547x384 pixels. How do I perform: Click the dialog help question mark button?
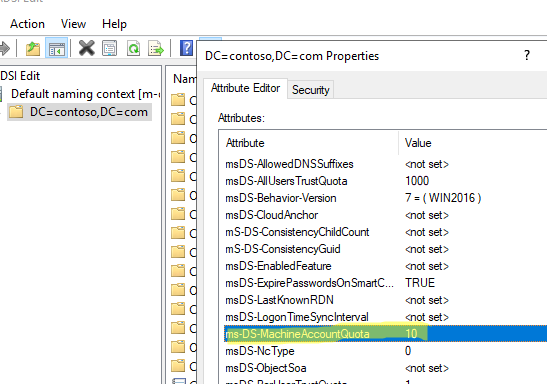[x=527, y=55]
